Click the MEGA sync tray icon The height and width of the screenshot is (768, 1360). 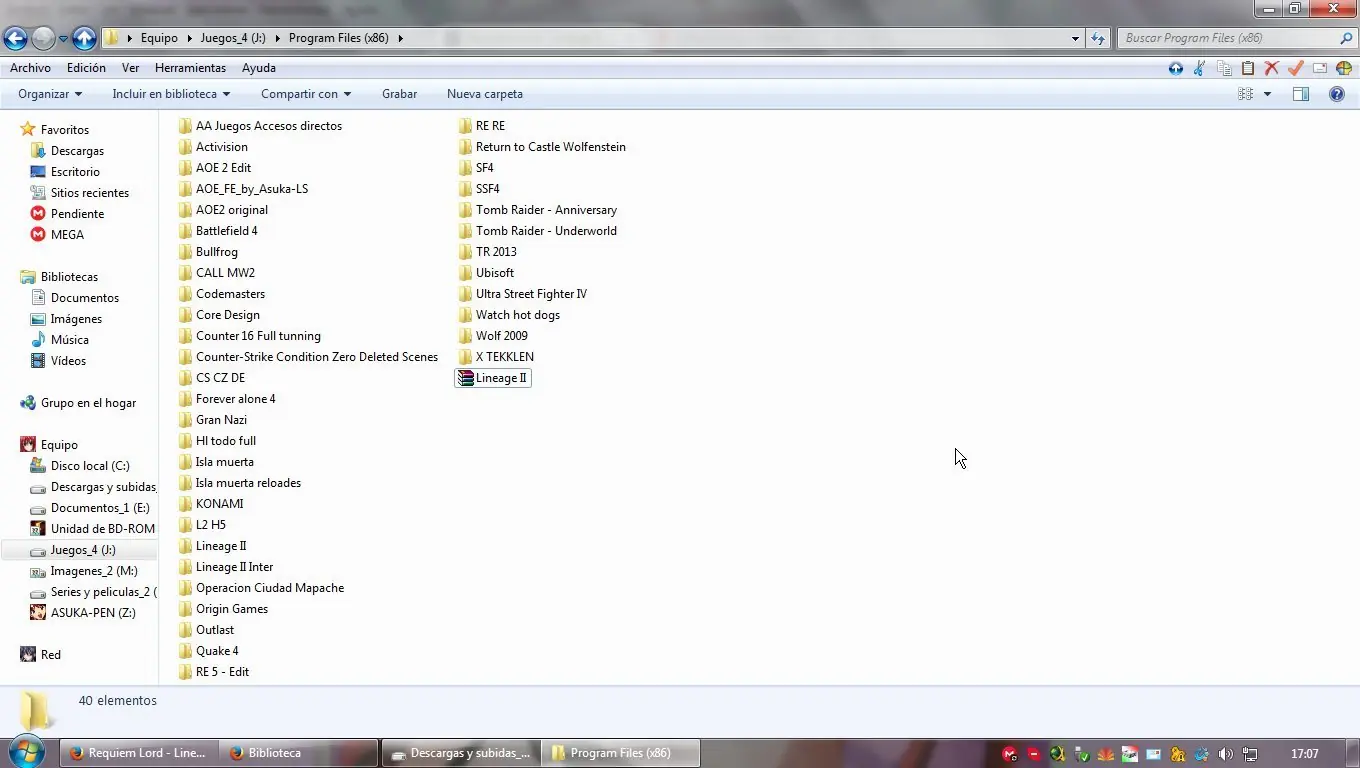(1010, 754)
